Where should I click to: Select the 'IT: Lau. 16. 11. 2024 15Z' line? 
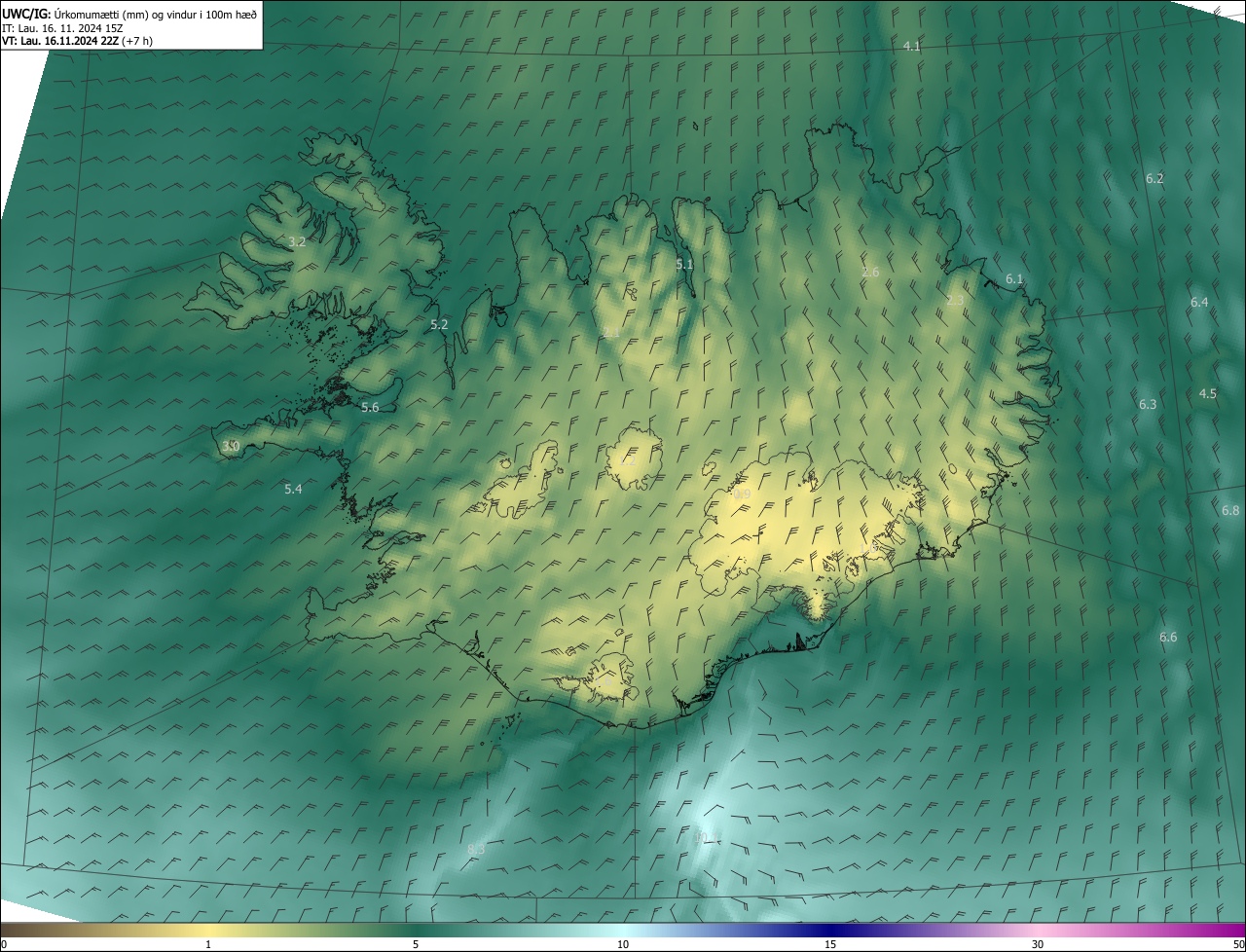click(x=62, y=28)
